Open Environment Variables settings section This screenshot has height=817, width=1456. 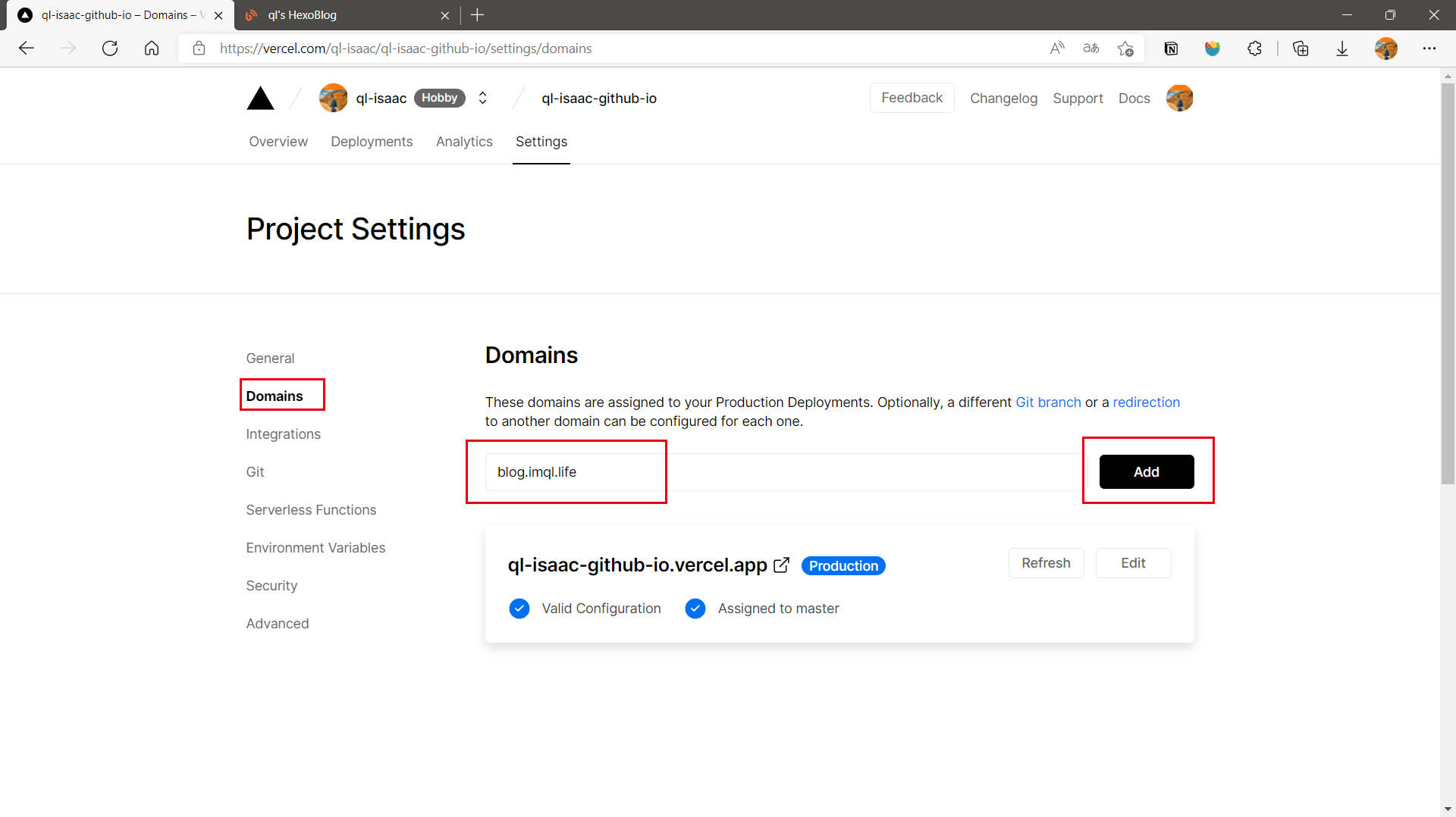click(315, 548)
